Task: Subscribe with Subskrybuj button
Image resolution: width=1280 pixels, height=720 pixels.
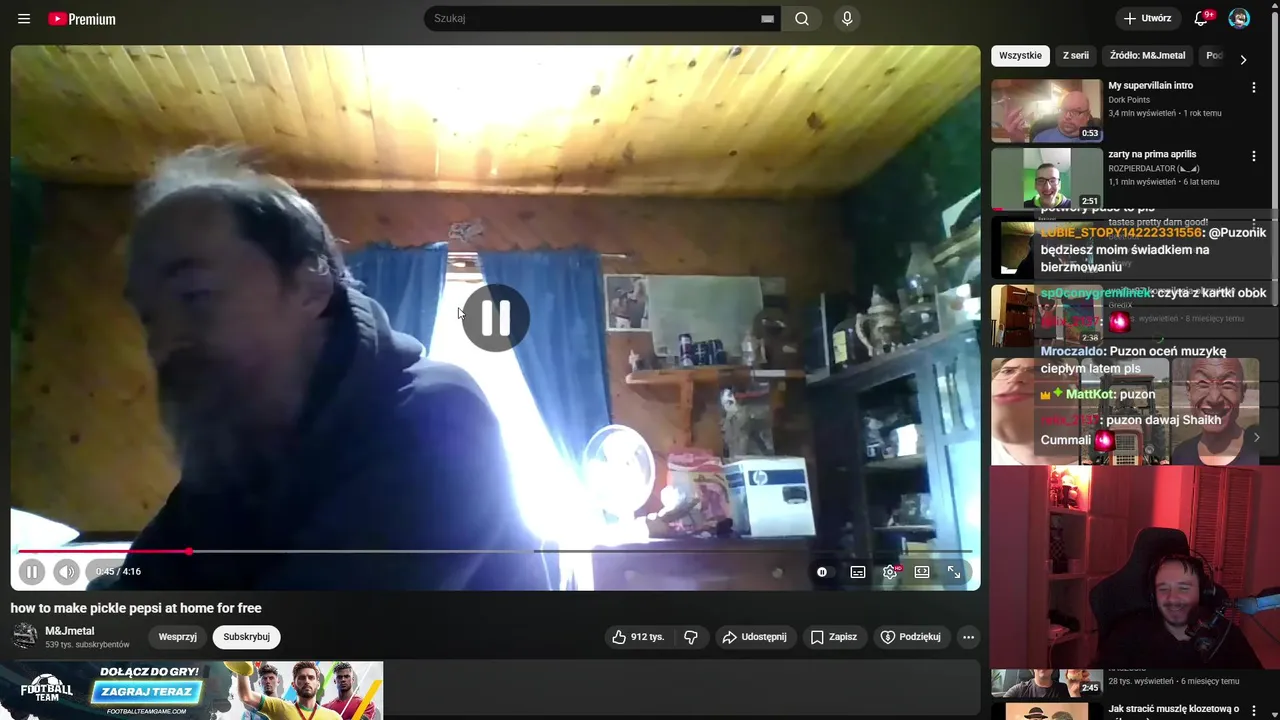Action: click(246, 637)
